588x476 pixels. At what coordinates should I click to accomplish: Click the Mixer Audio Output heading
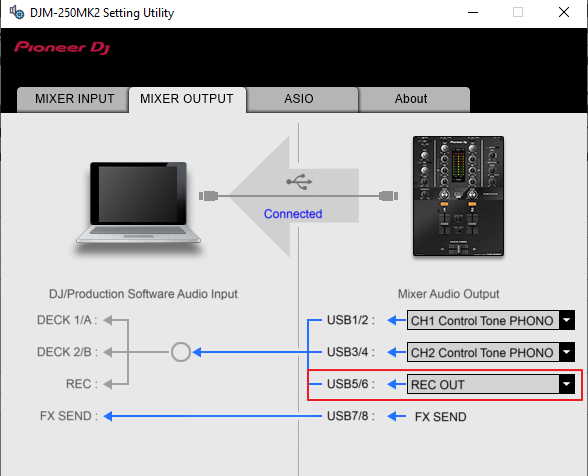click(x=448, y=294)
